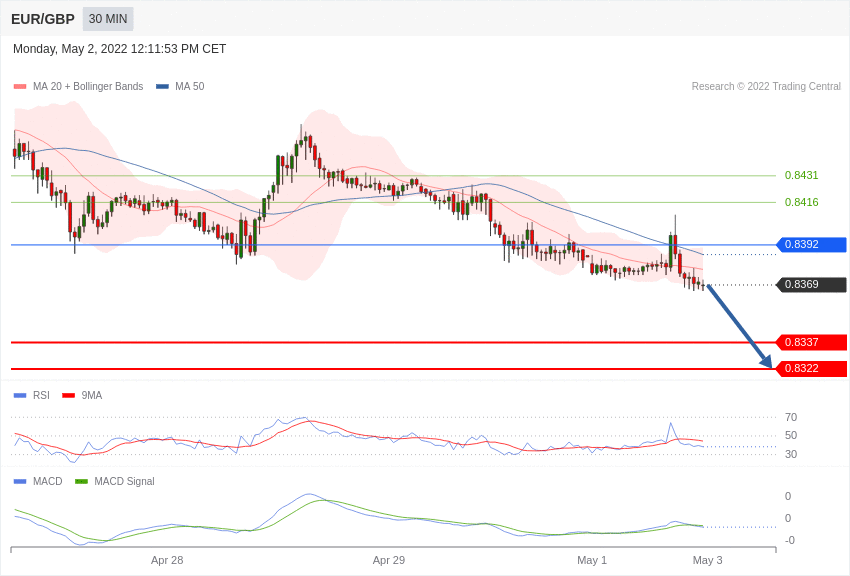Click the 'May 3' date axis label

[707, 560]
